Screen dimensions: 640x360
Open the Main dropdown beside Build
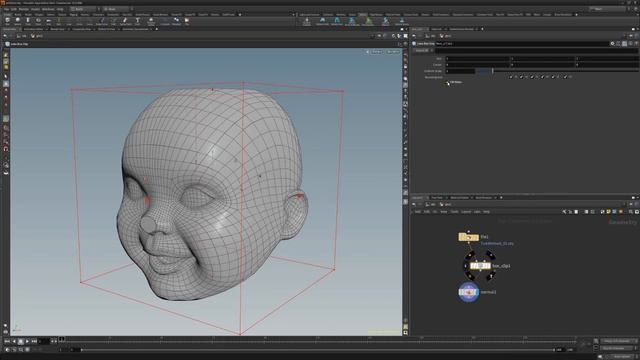coord(117,9)
